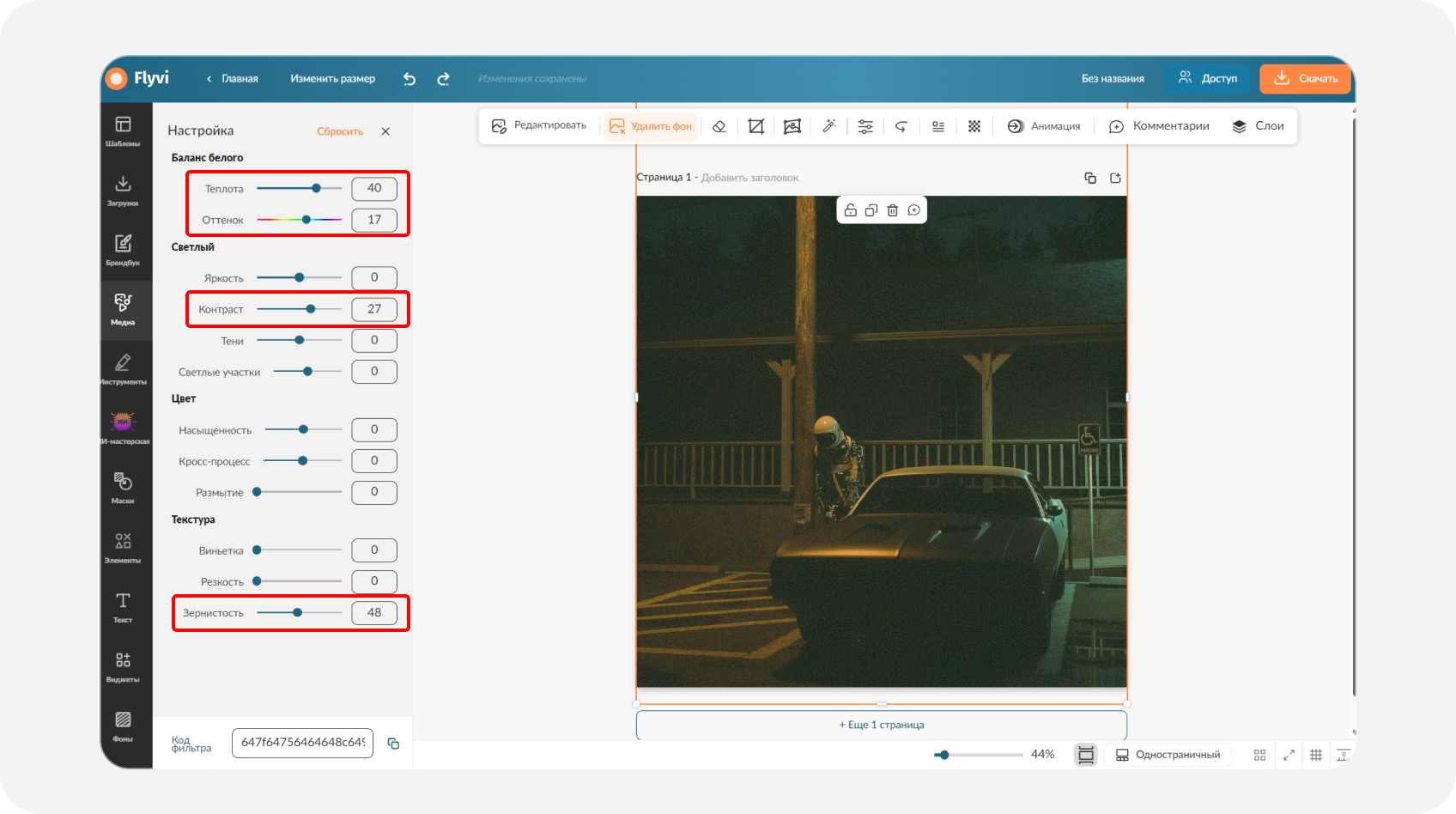Click Сбросить to reset adjustments
1456x814 pixels.
(340, 131)
